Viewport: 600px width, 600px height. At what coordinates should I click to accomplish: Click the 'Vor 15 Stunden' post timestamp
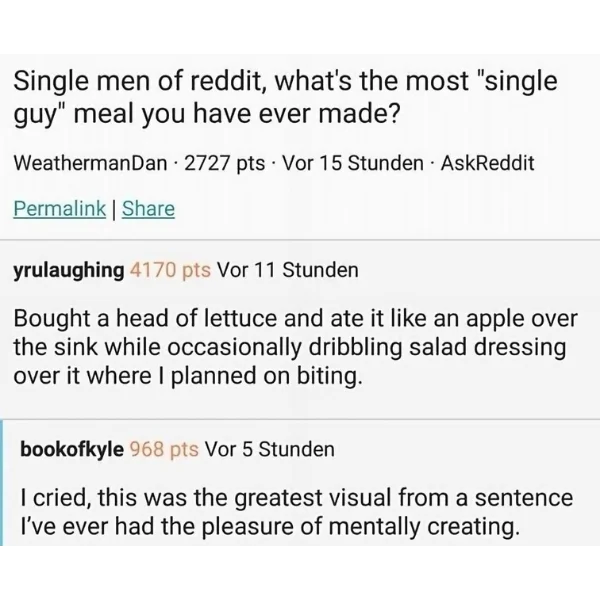353,163
